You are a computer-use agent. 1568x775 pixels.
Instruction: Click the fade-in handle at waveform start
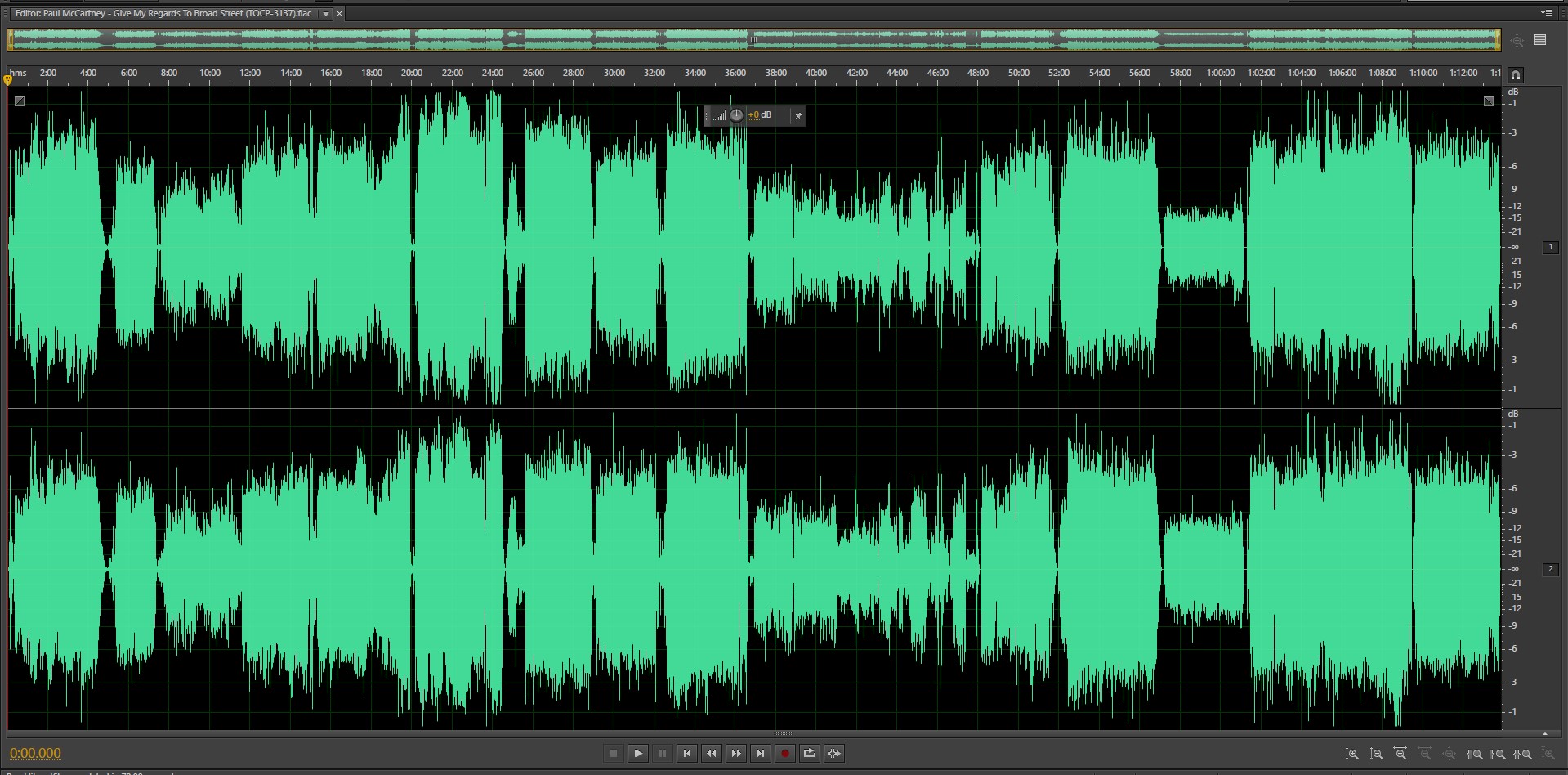pos(20,101)
